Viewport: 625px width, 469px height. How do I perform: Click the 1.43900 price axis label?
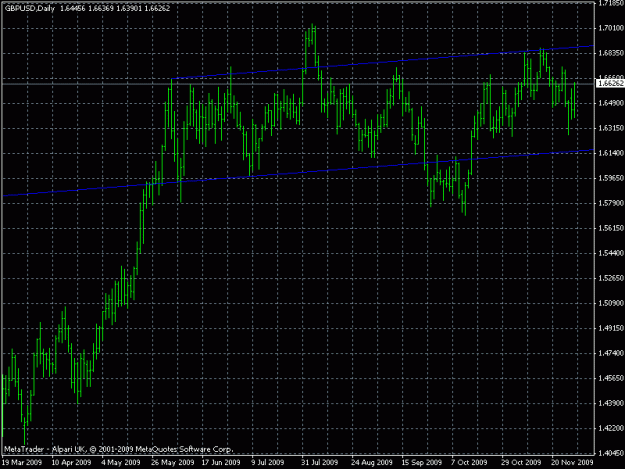(611, 403)
